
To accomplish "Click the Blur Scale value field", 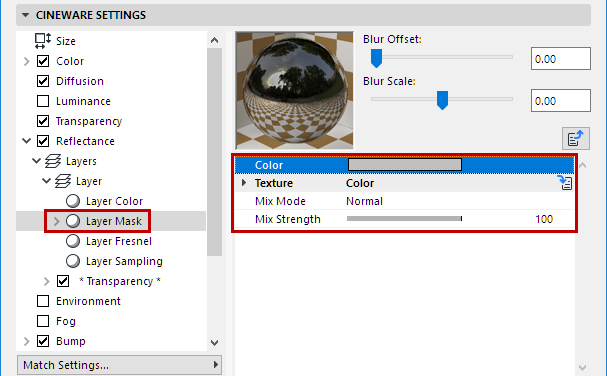I will pos(561,100).
